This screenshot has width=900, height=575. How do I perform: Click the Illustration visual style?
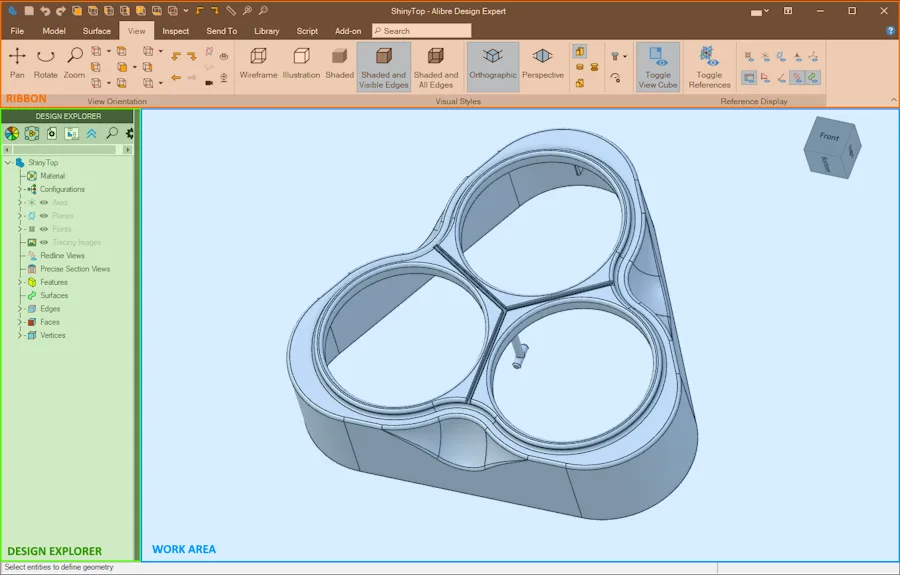click(x=301, y=63)
